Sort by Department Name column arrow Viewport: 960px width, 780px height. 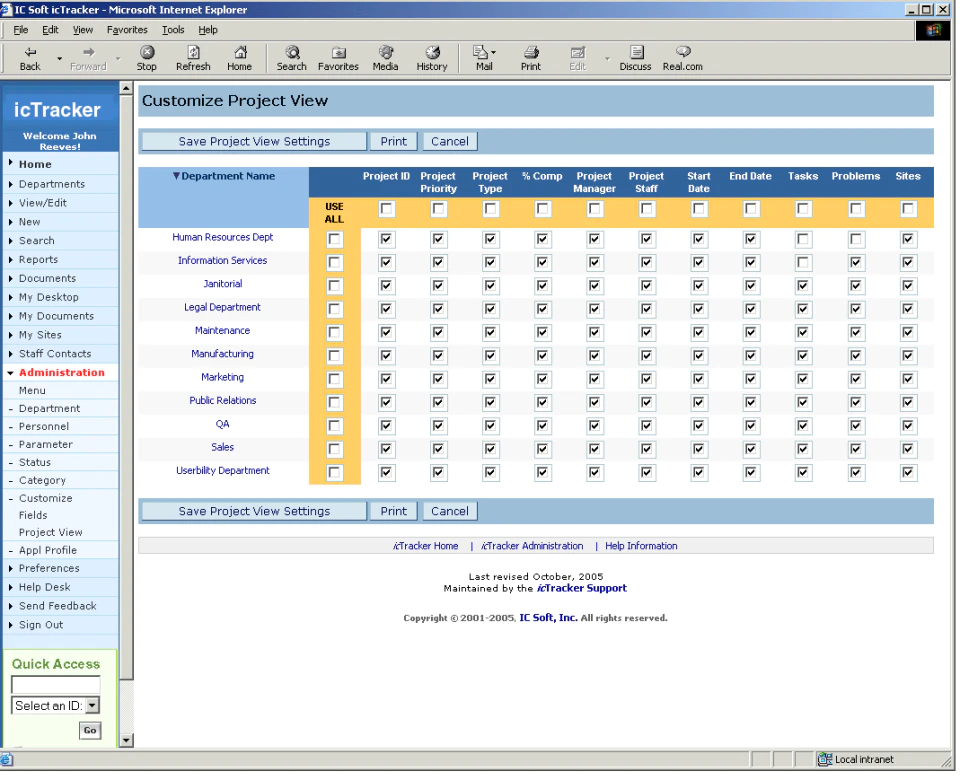[x=176, y=176]
